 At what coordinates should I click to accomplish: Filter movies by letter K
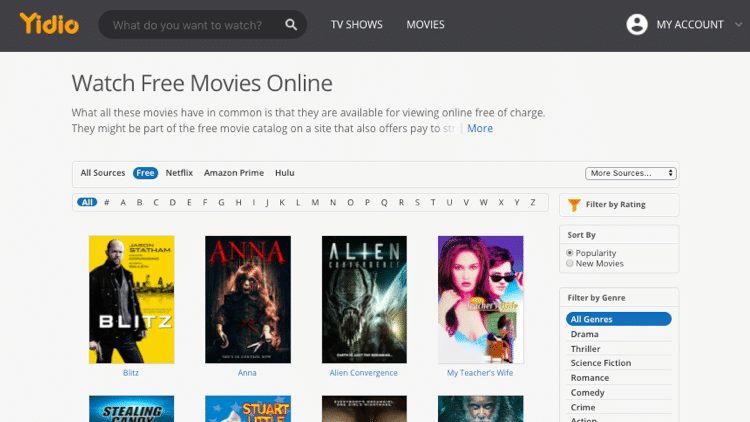tap(282, 202)
